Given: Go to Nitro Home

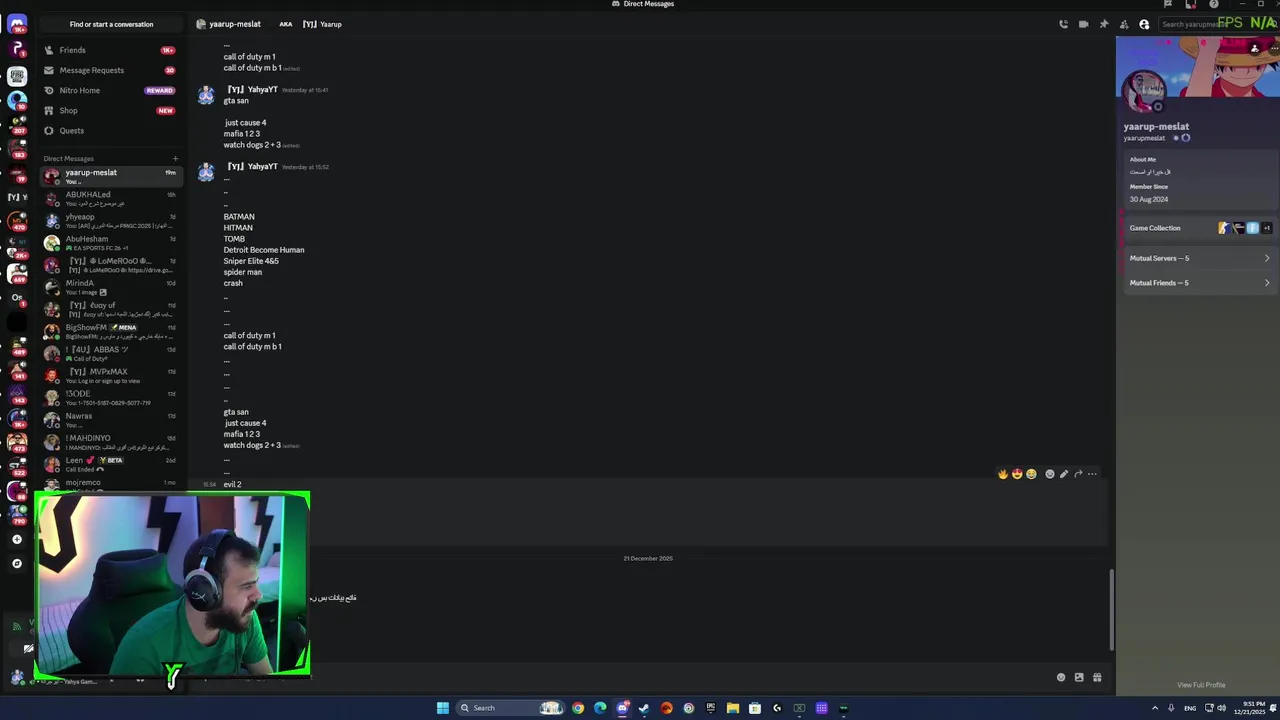Looking at the screenshot, I should point(110,90).
